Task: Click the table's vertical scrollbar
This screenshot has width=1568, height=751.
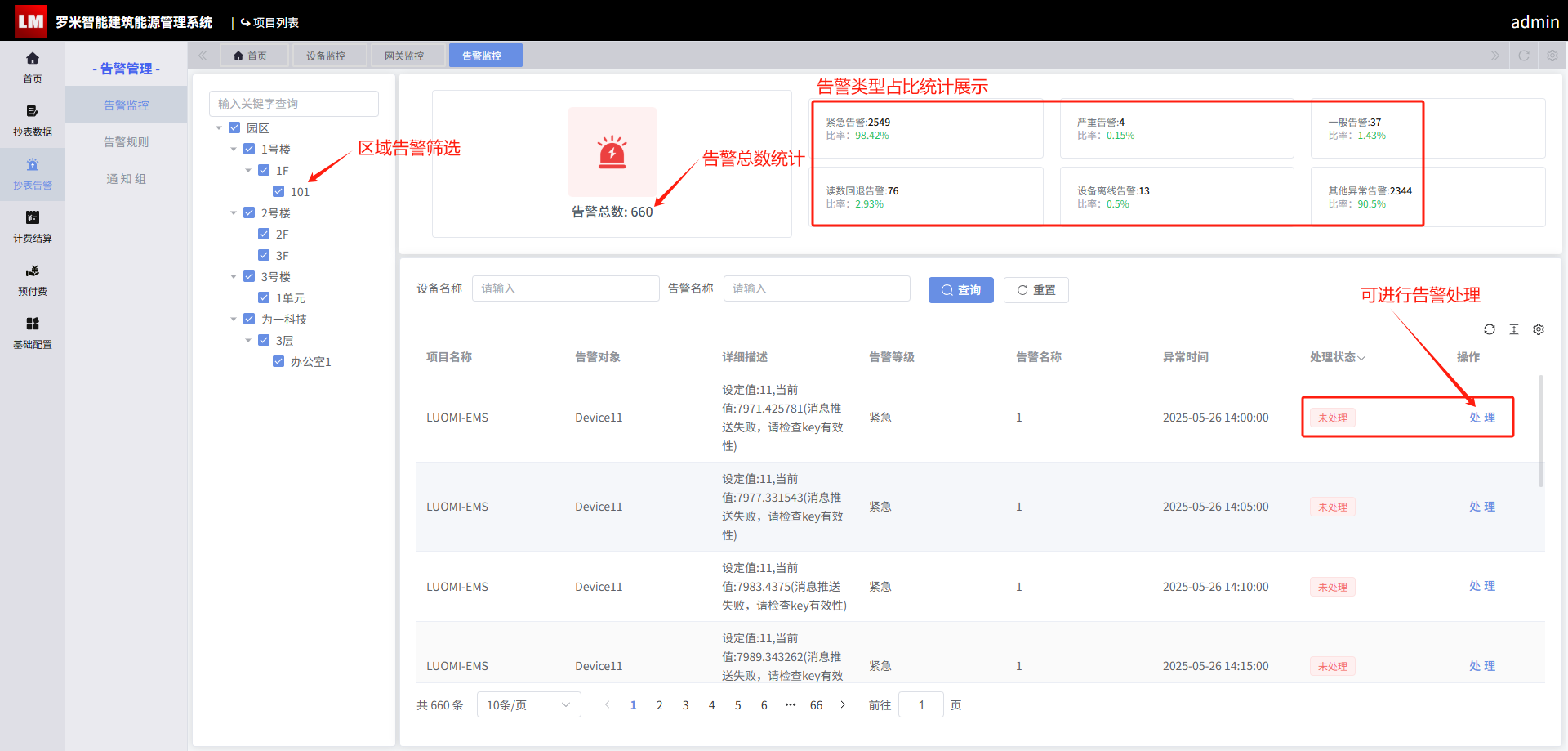Action: point(1541,431)
